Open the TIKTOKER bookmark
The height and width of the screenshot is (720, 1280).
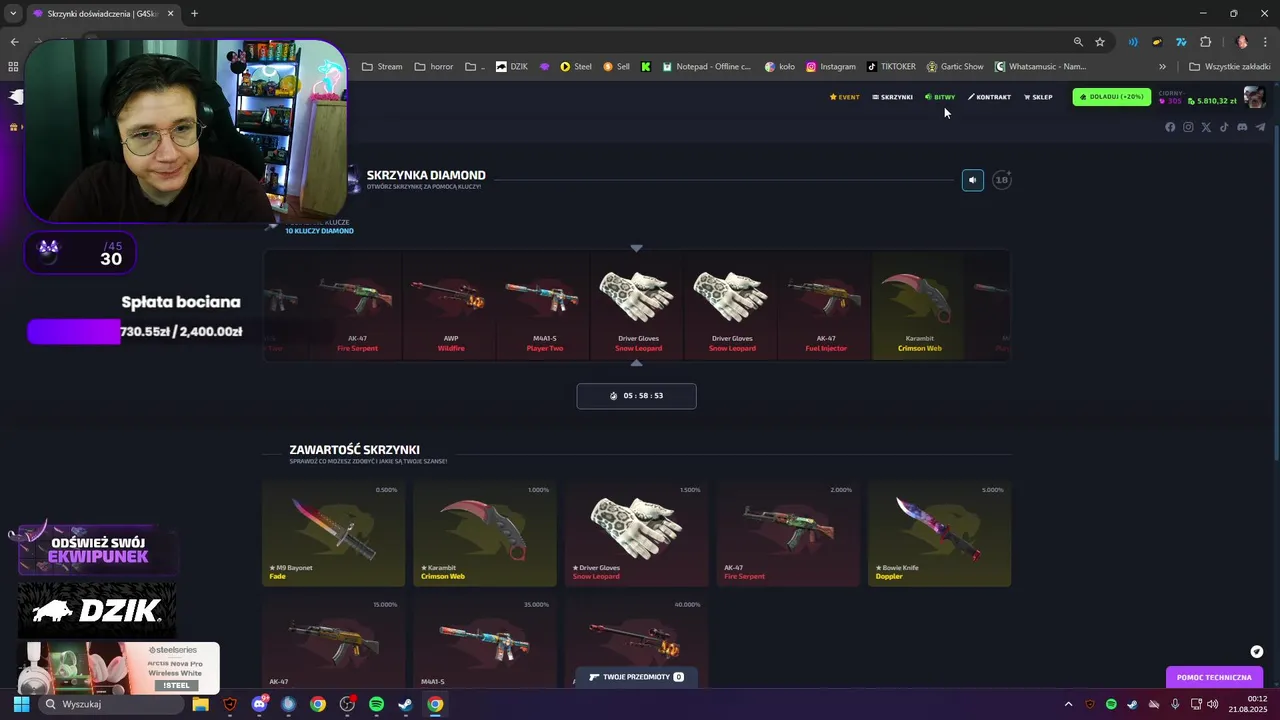click(891, 67)
